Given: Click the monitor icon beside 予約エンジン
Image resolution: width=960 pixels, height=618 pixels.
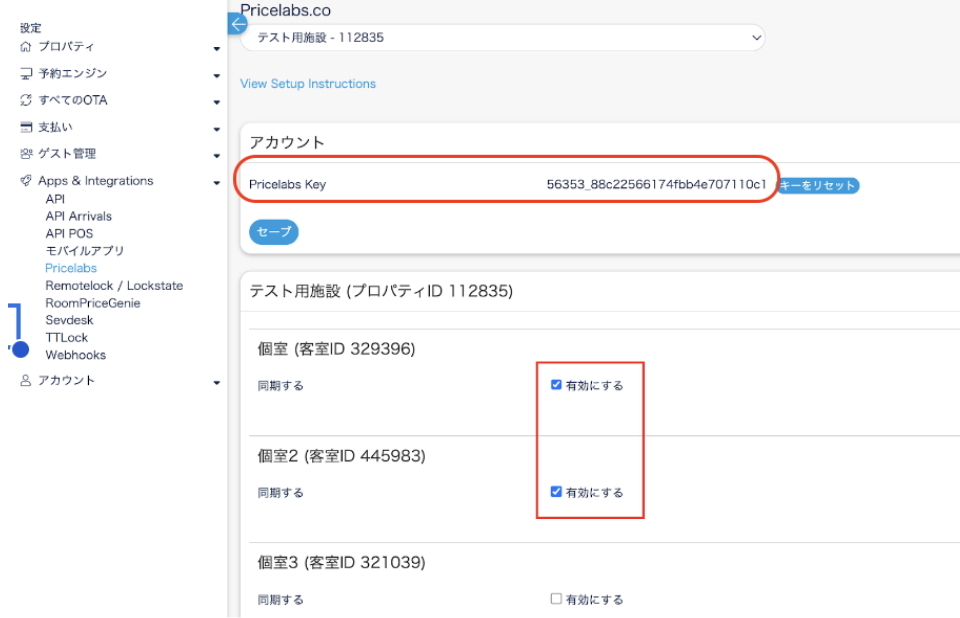Looking at the screenshot, I should click(x=26, y=74).
